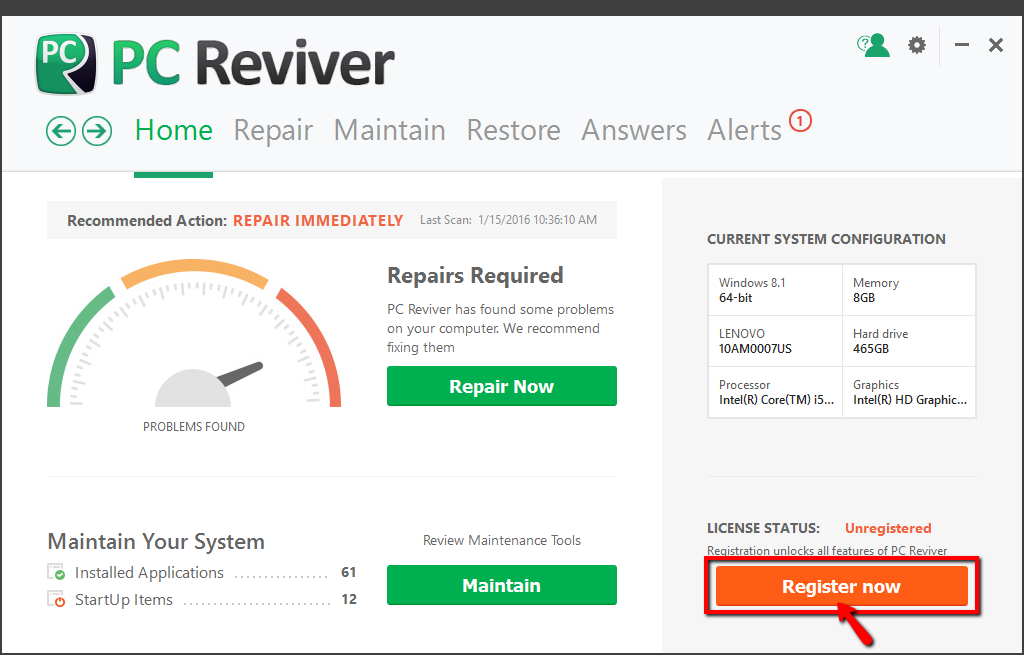Click the StartUp Items count 12
The image size is (1024, 655).
(x=349, y=599)
